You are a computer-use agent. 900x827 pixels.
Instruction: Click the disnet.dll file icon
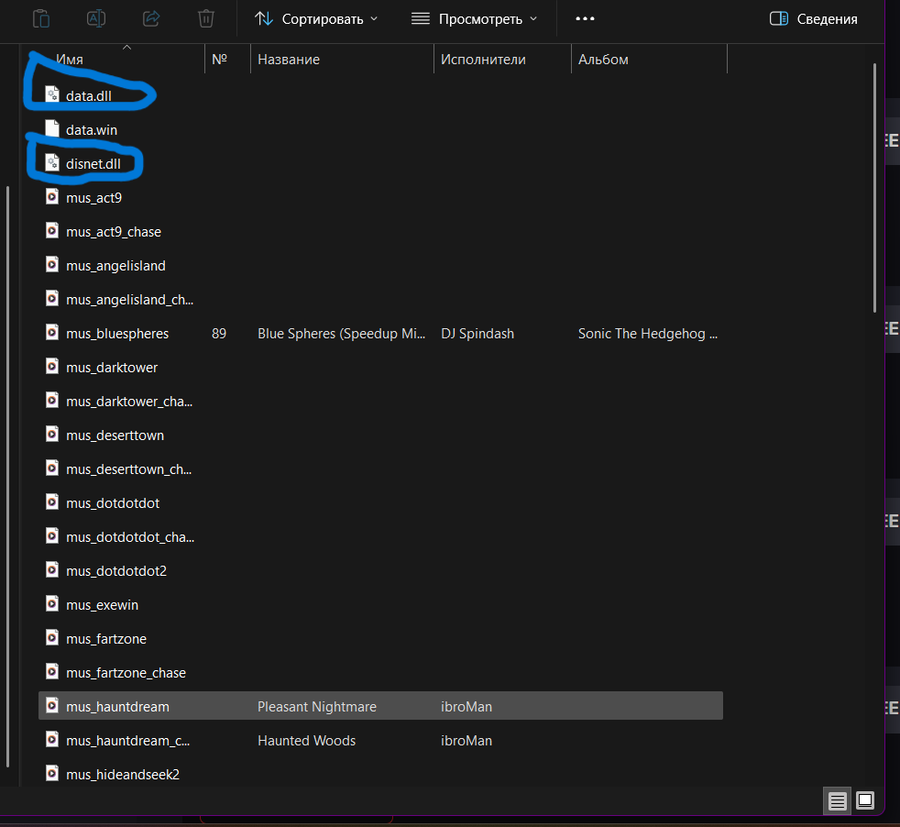[53, 163]
